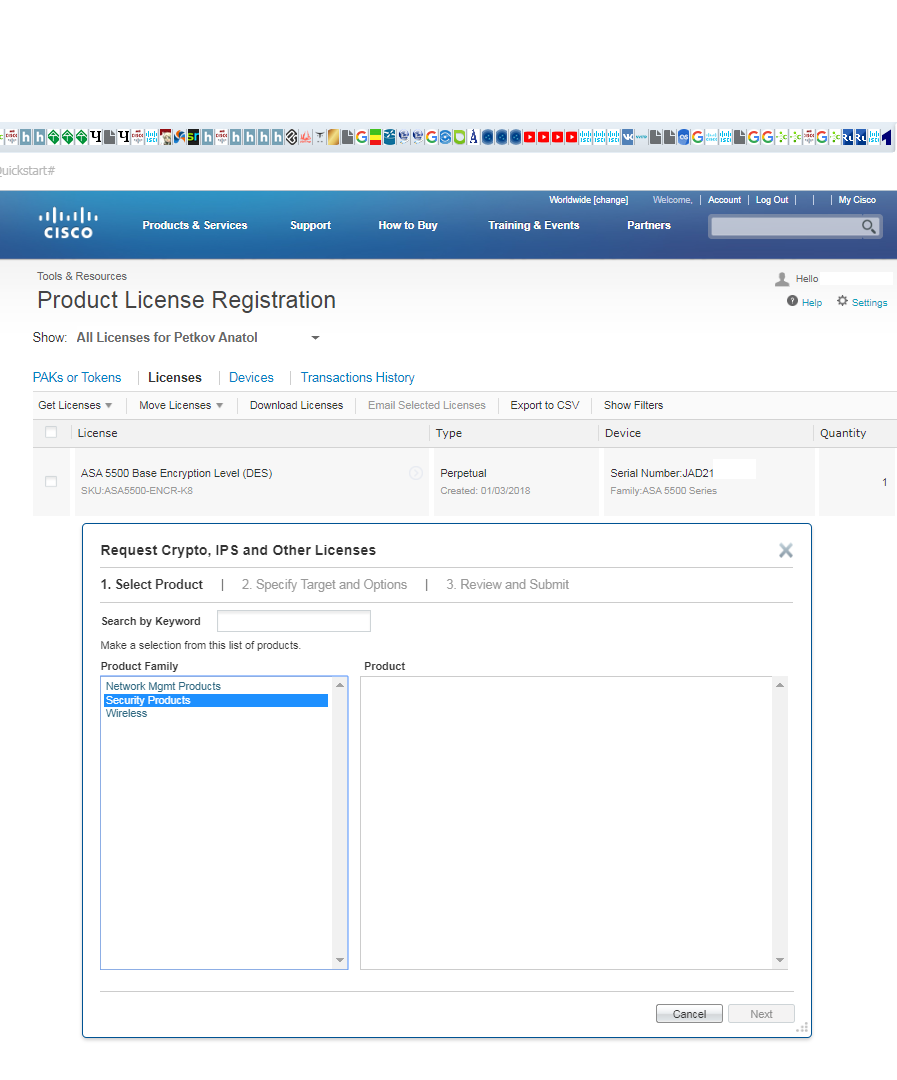This screenshot has width=897, height=1080.
Task: Click the Search by Keyword field
Action: click(293, 621)
